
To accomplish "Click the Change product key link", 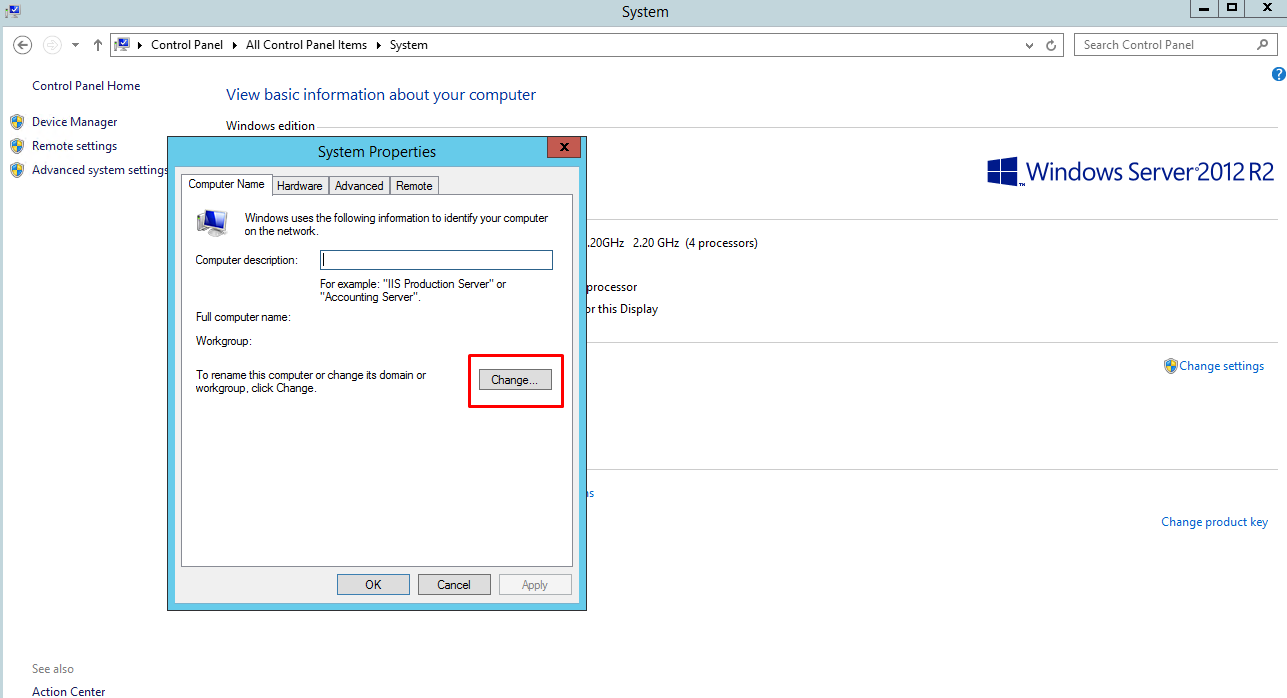I will coord(1214,522).
